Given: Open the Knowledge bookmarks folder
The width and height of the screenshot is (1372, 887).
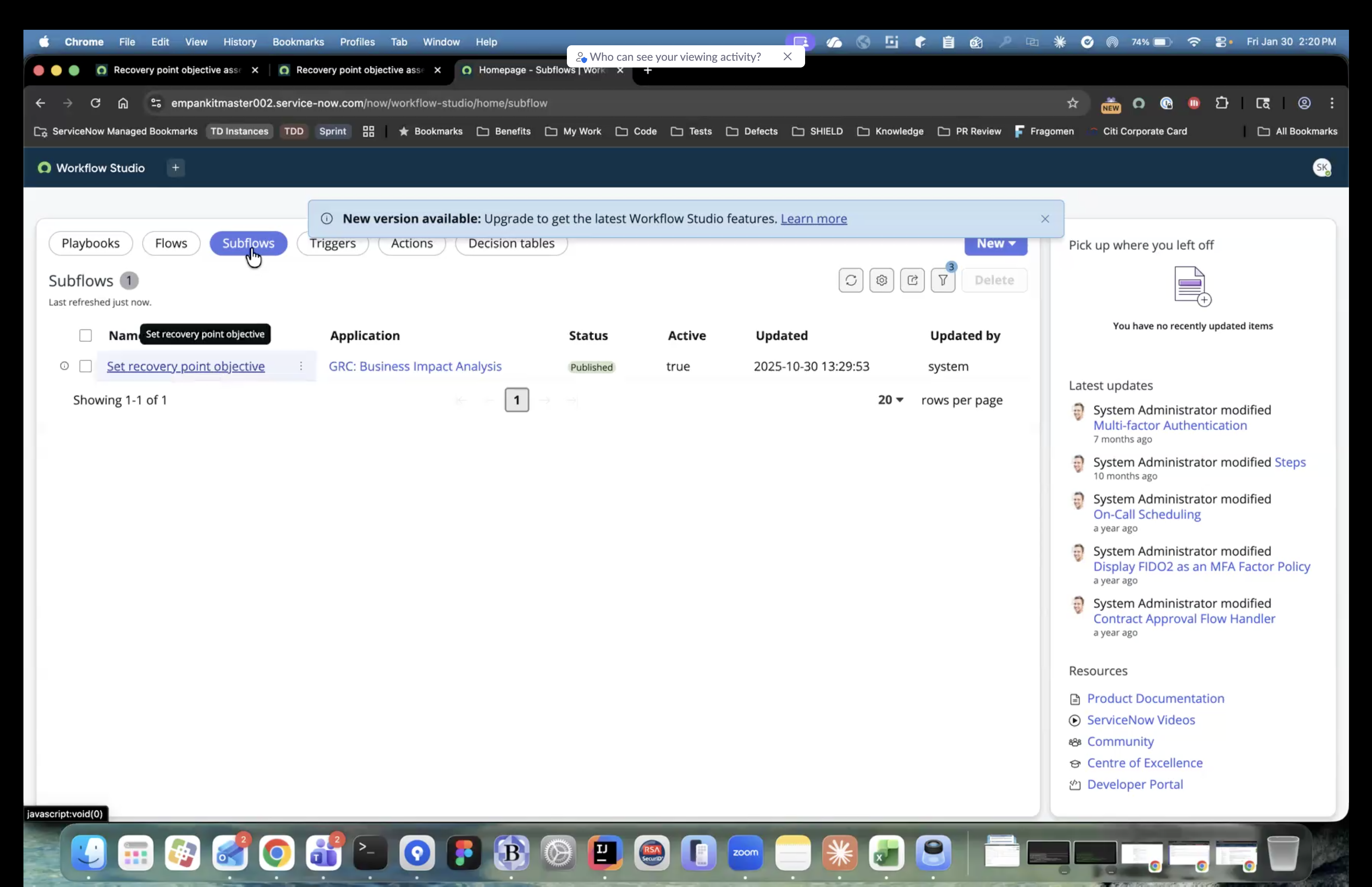Looking at the screenshot, I should pyautogui.click(x=890, y=131).
